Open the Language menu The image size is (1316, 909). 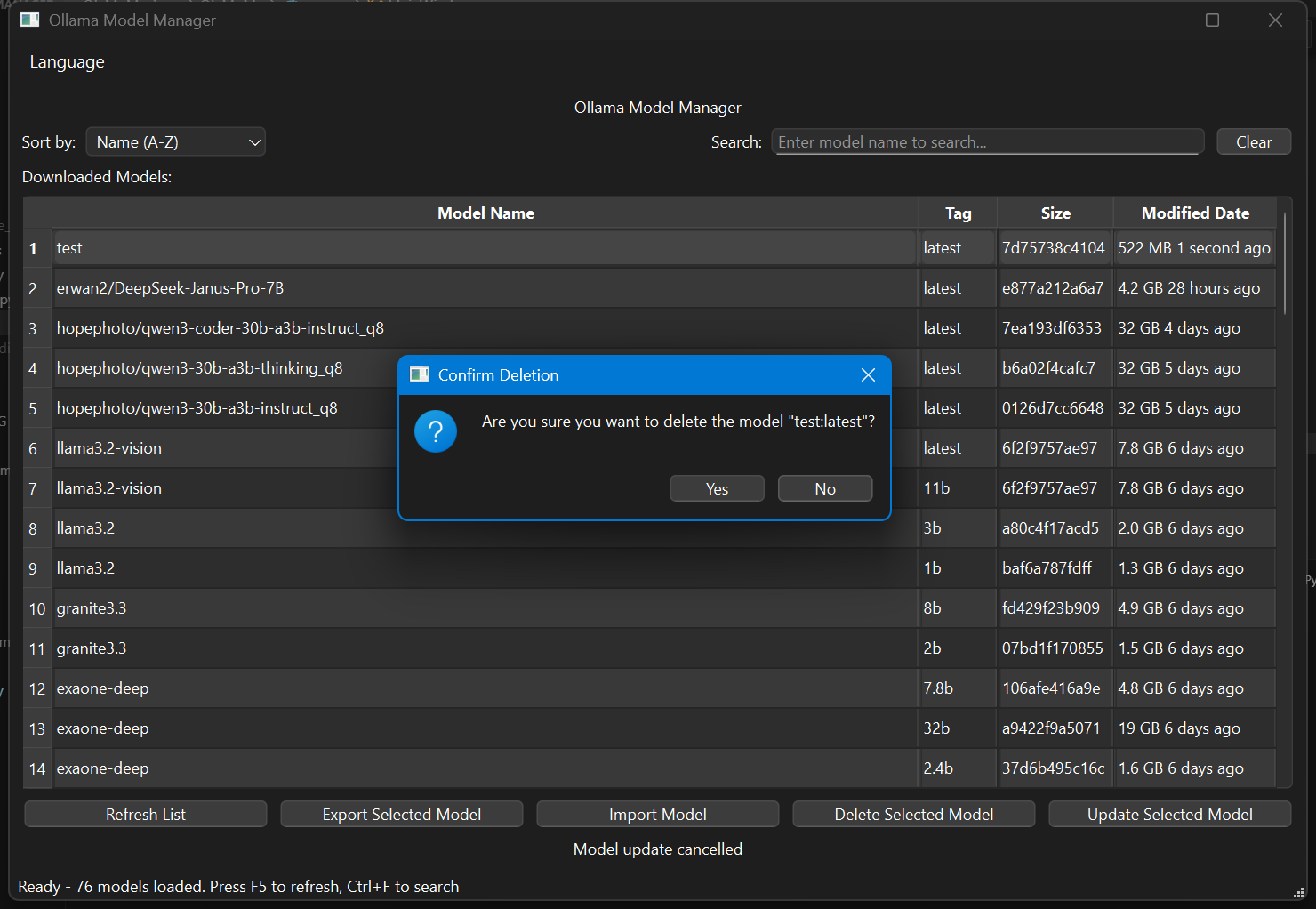point(67,61)
